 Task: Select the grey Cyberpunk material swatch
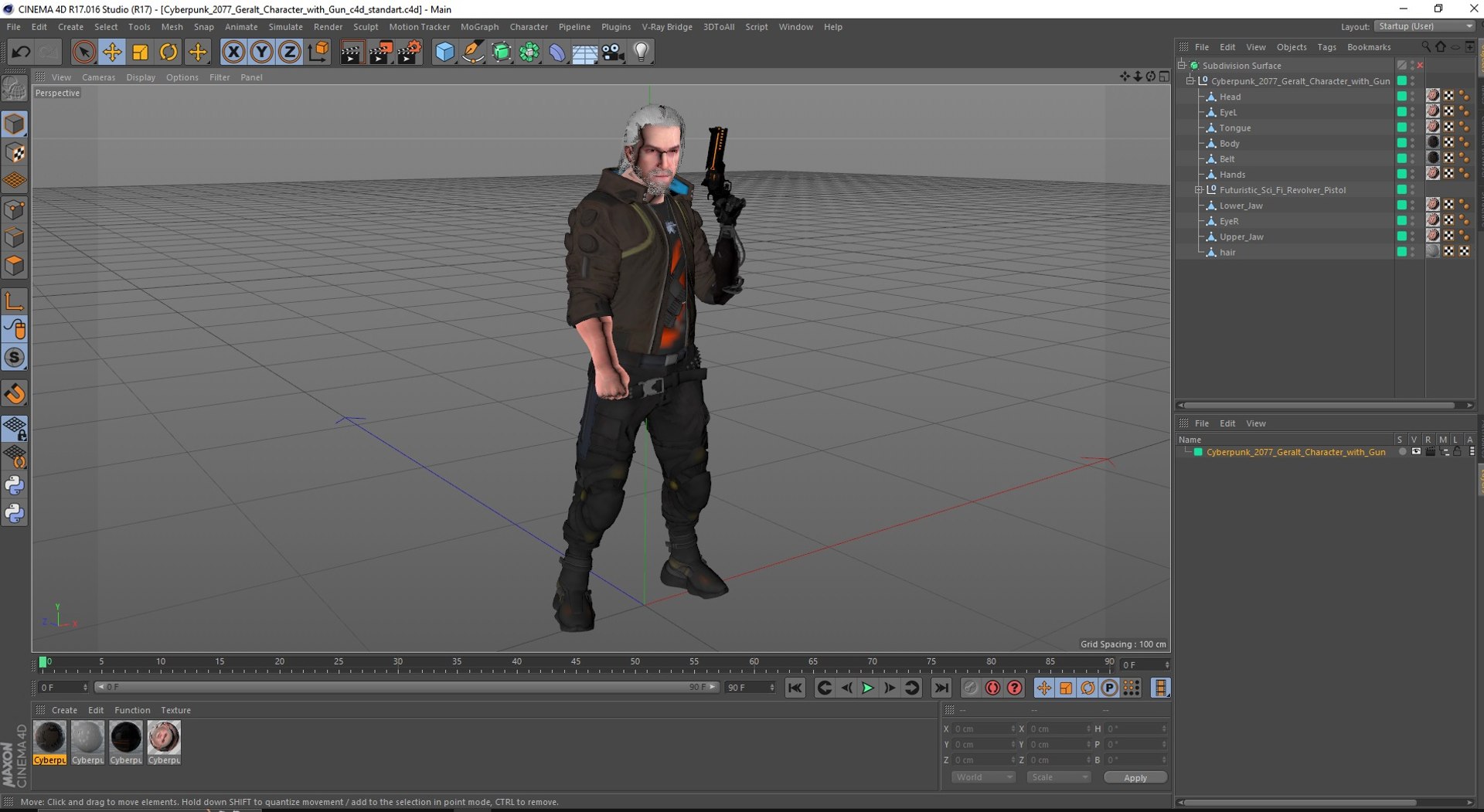(87, 742)
